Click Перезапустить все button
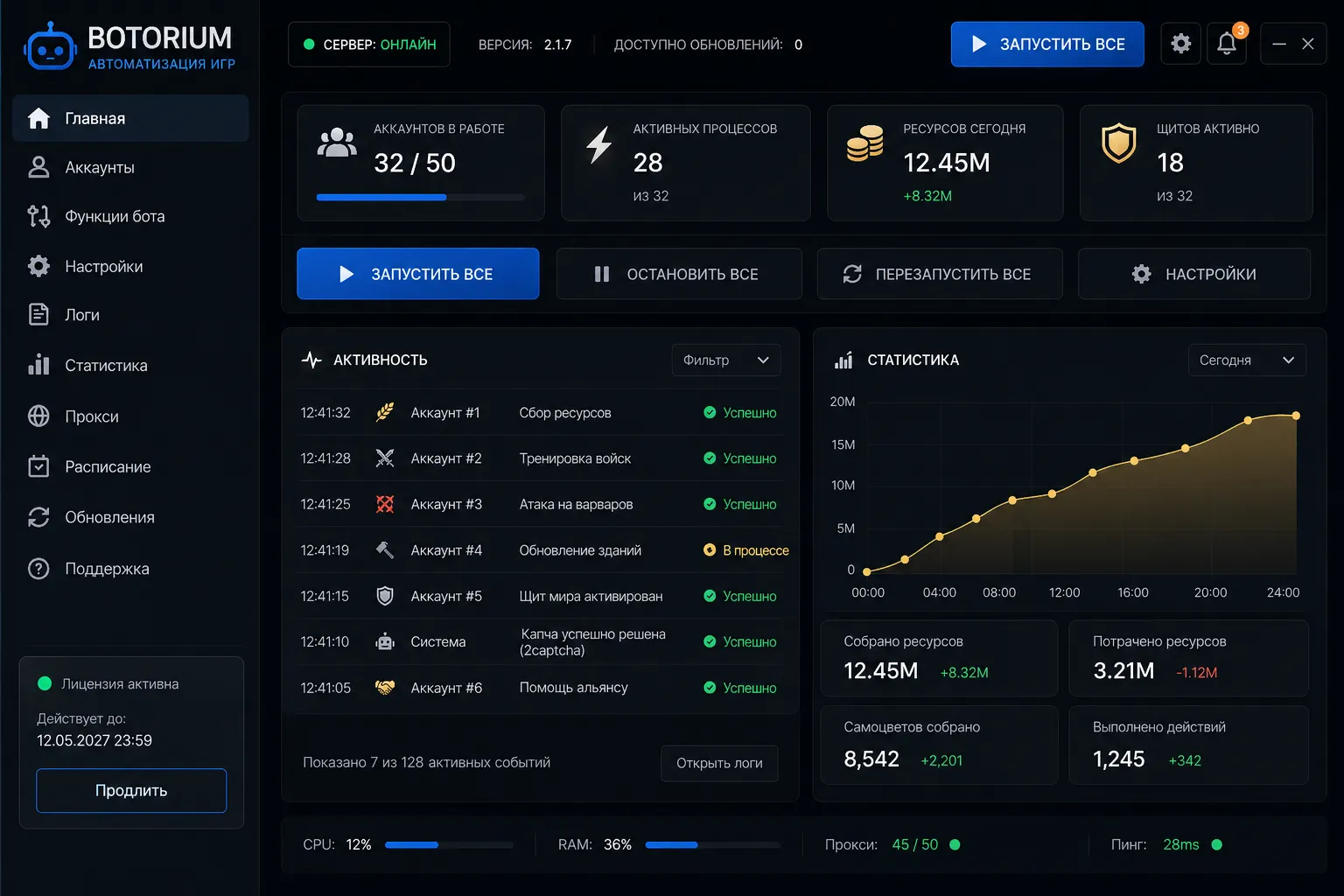The image size is (1344, 896). 940,274
